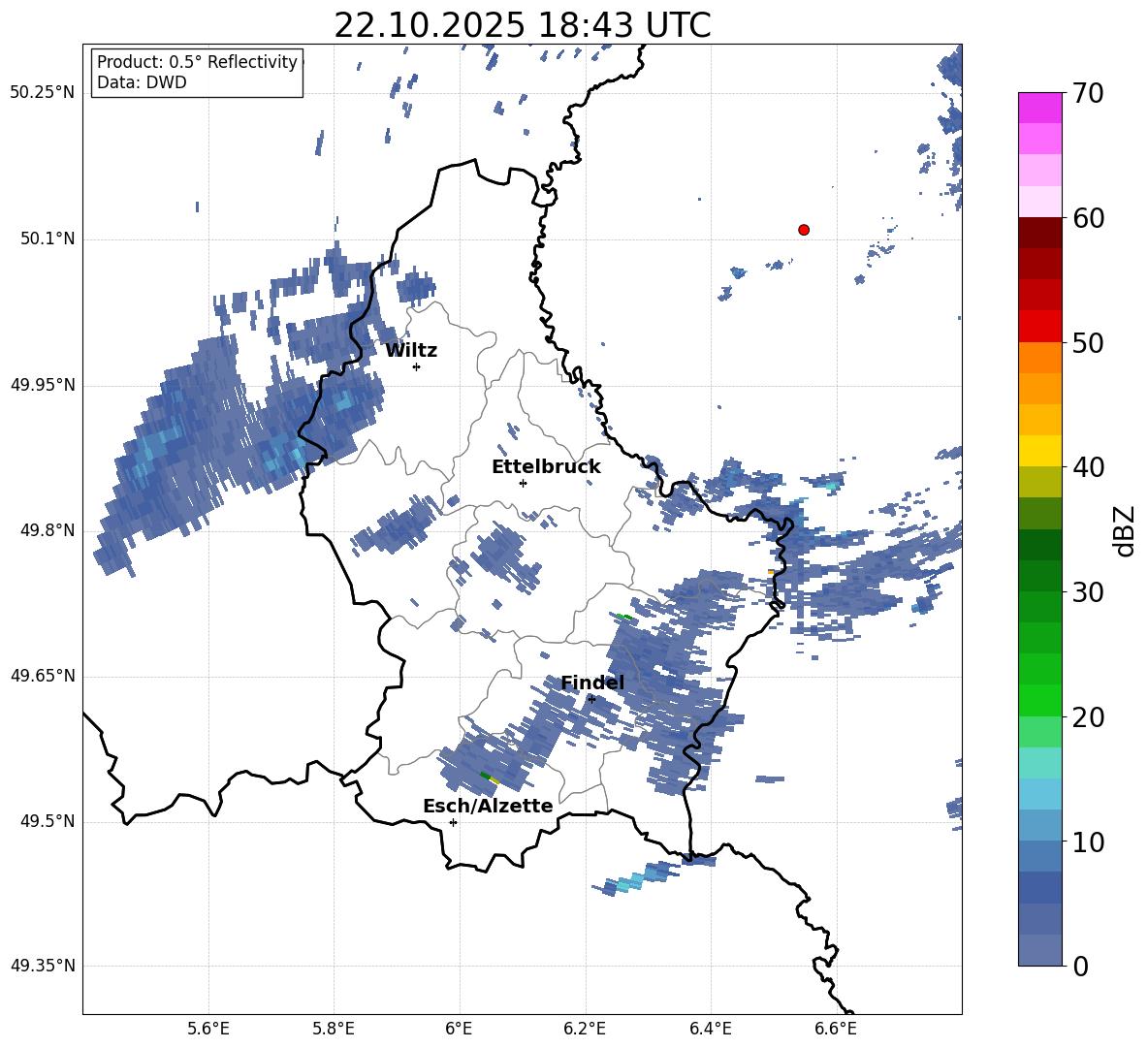Click the Ettelbruck city label
1148x1048 pixels.
click(x=546, y=467)
